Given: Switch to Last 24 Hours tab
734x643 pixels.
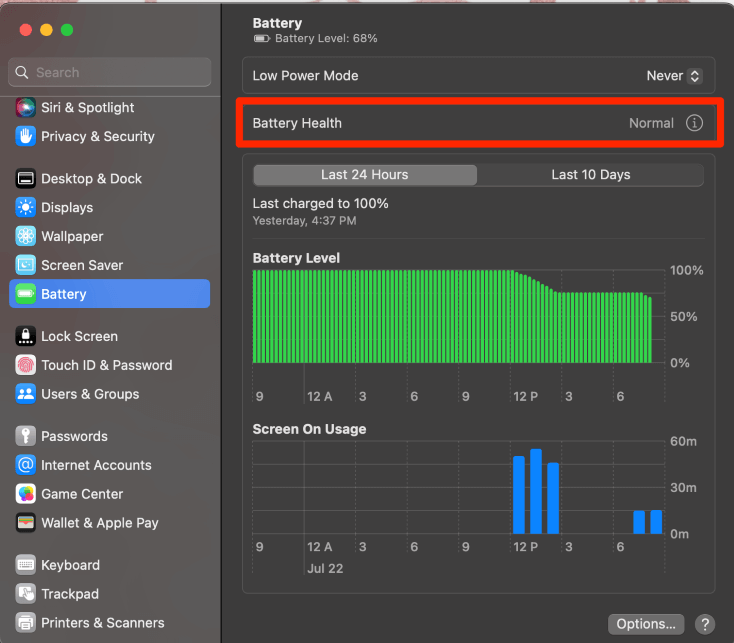Looking at the screenshot, I should pyautogui.click(x=365, y=175).
